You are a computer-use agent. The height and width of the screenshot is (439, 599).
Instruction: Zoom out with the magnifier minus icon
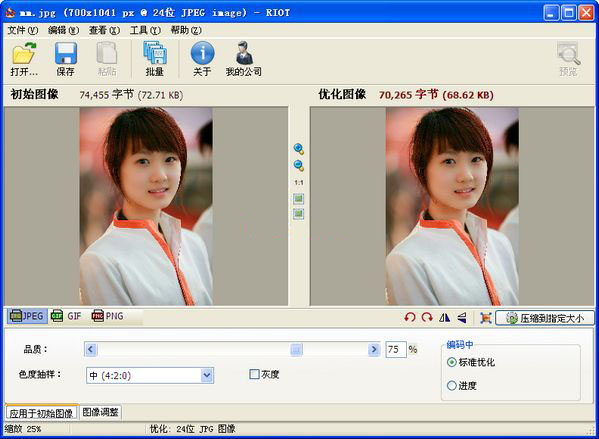(x=299, y=166)
